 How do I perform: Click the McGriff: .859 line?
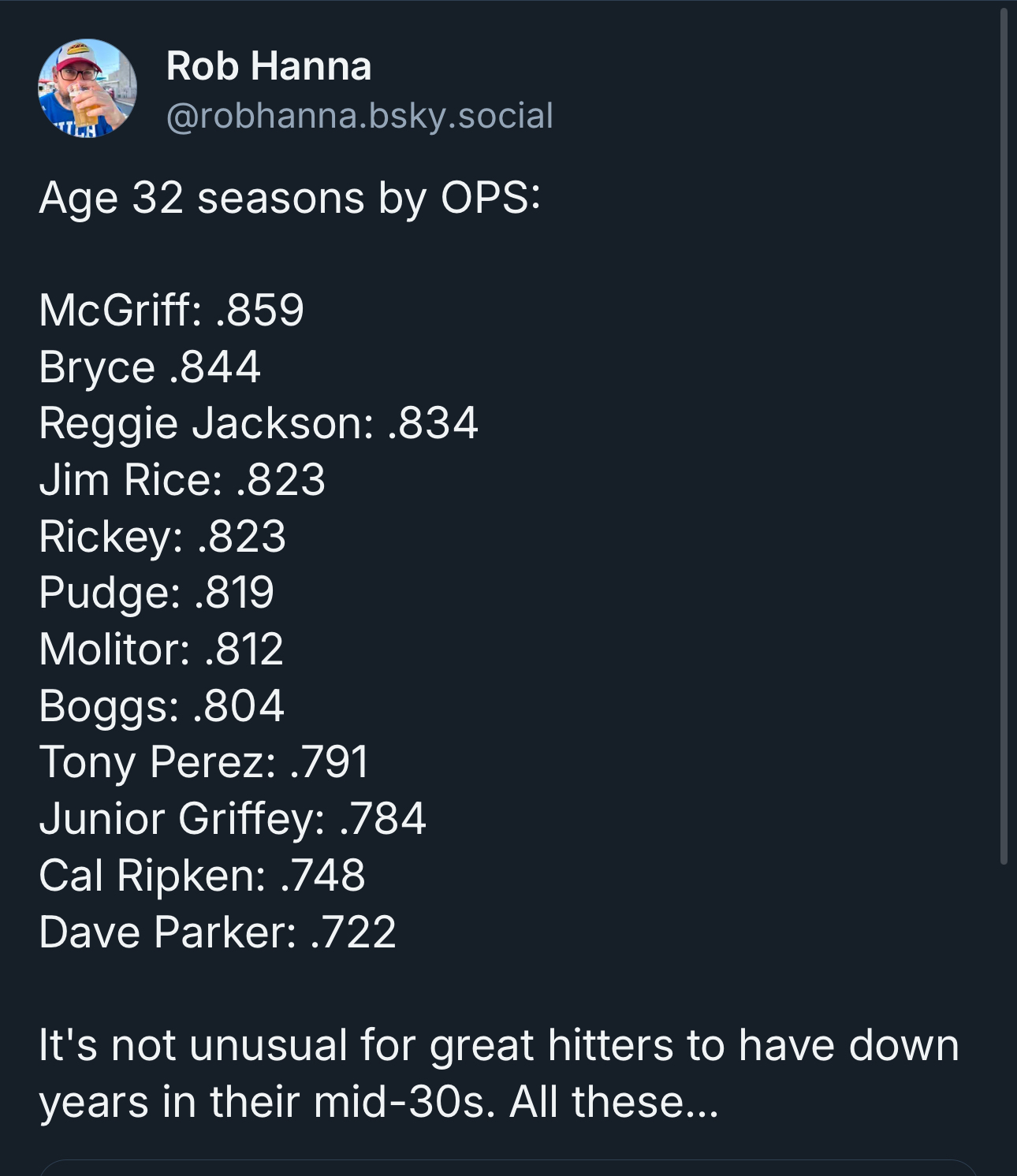(171, 309)
